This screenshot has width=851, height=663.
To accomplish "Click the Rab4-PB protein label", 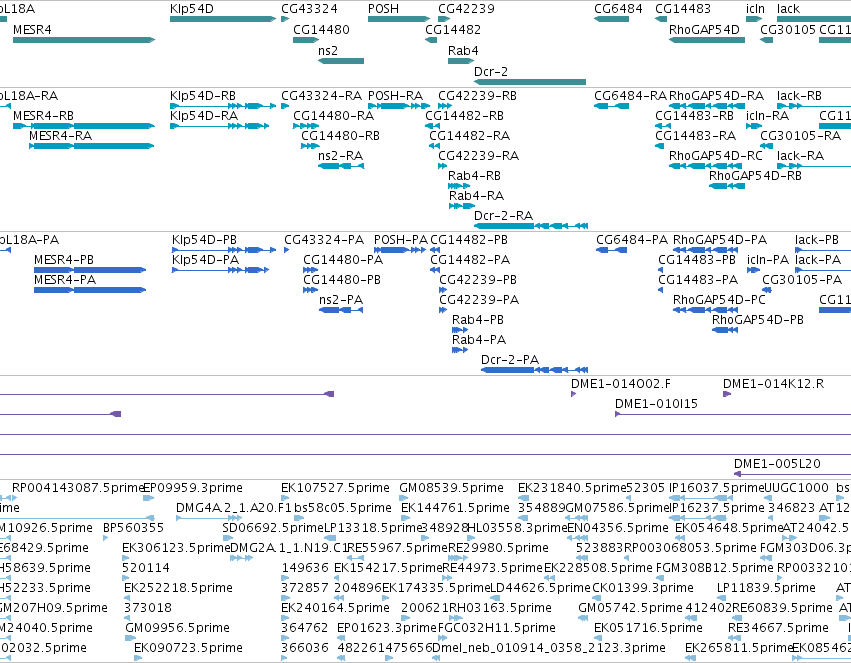I will 478,320.
